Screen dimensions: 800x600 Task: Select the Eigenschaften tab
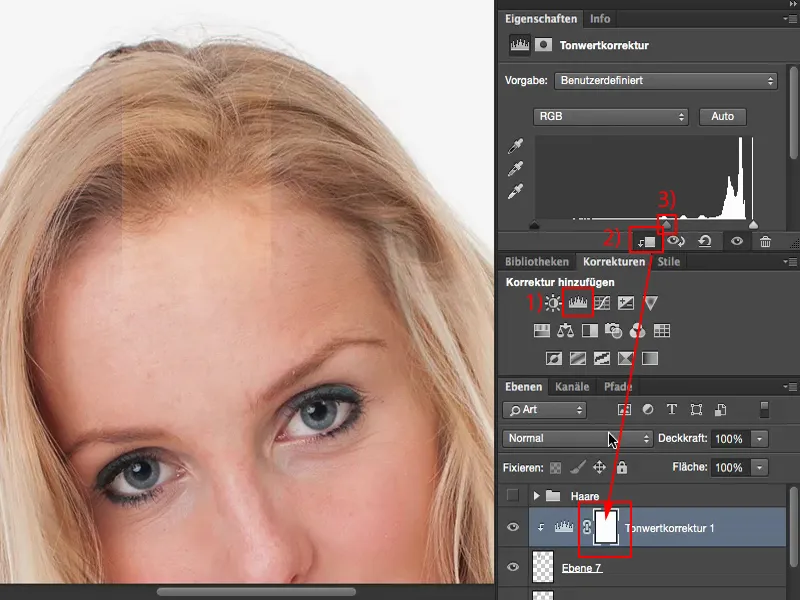point(541,19)
